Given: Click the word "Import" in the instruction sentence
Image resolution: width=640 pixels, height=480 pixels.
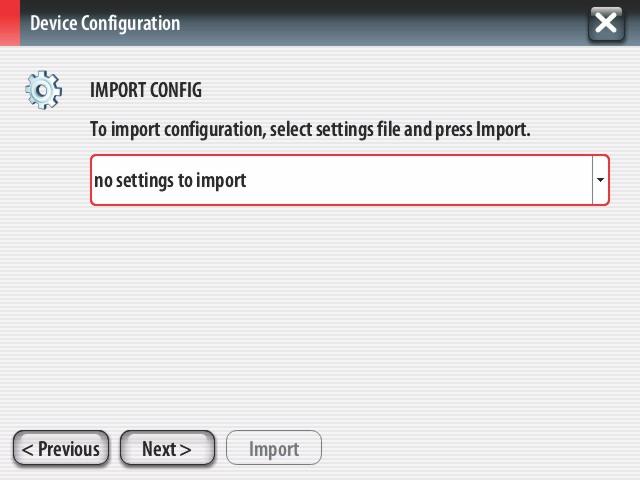Looking at the screenshot, I should pos(503,130).
